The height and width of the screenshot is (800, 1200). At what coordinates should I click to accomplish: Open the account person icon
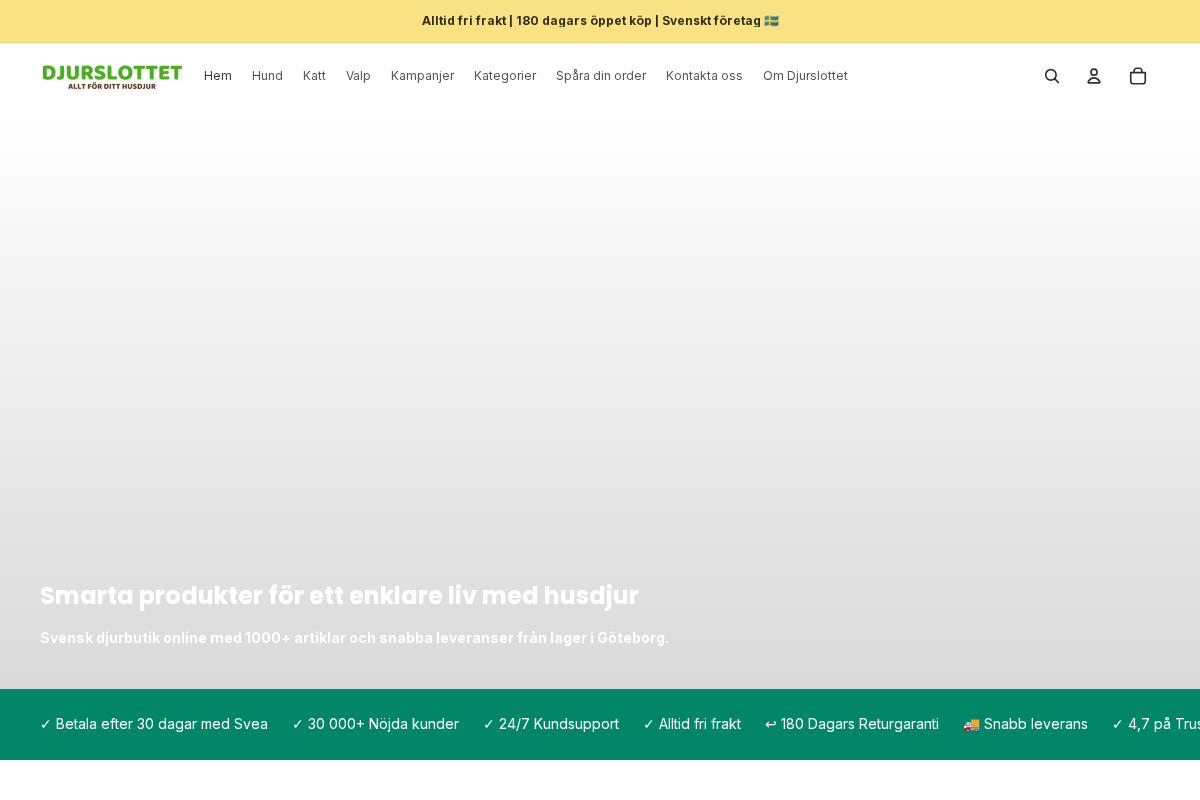(x=1094, y=76)
